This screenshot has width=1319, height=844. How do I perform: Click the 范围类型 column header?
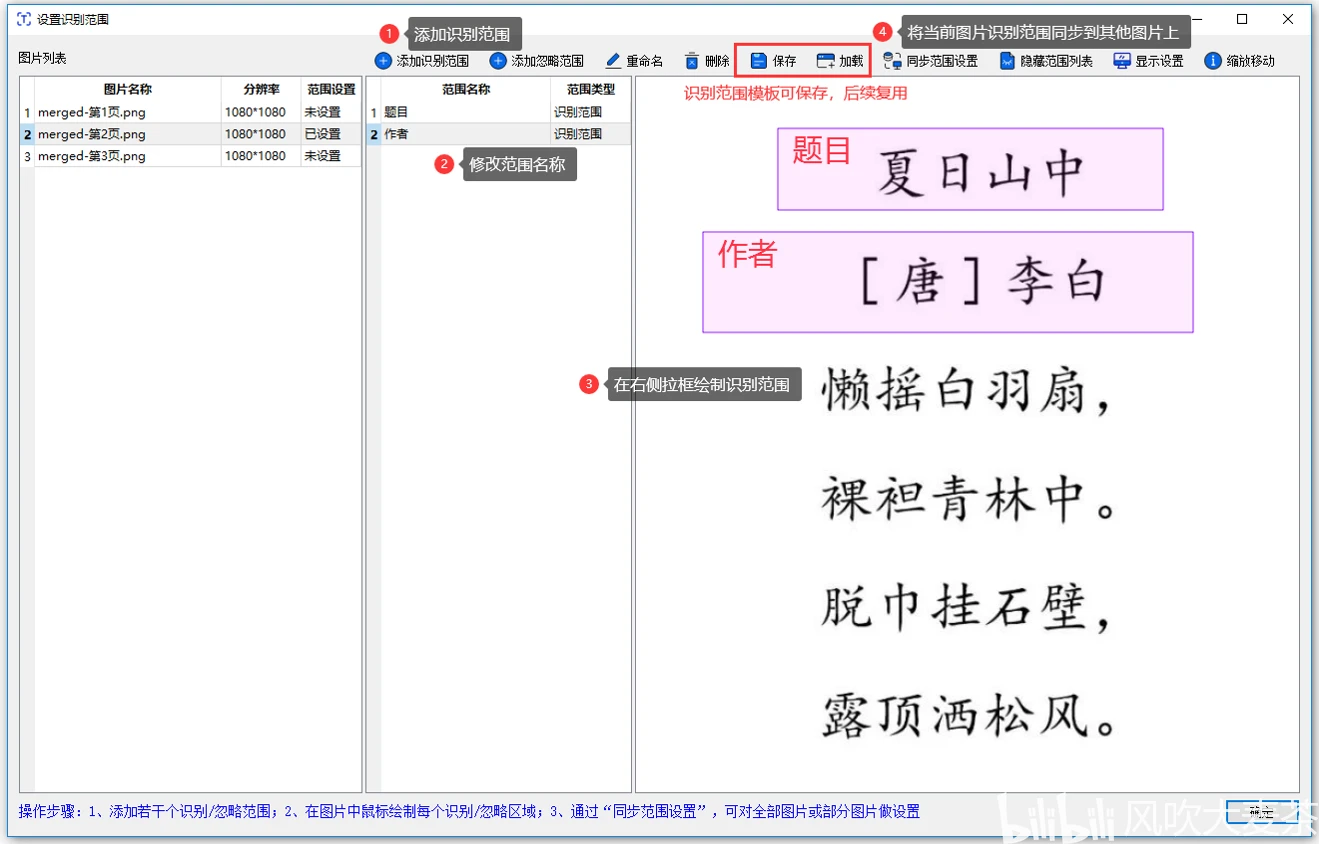click(x=591, y=89)
